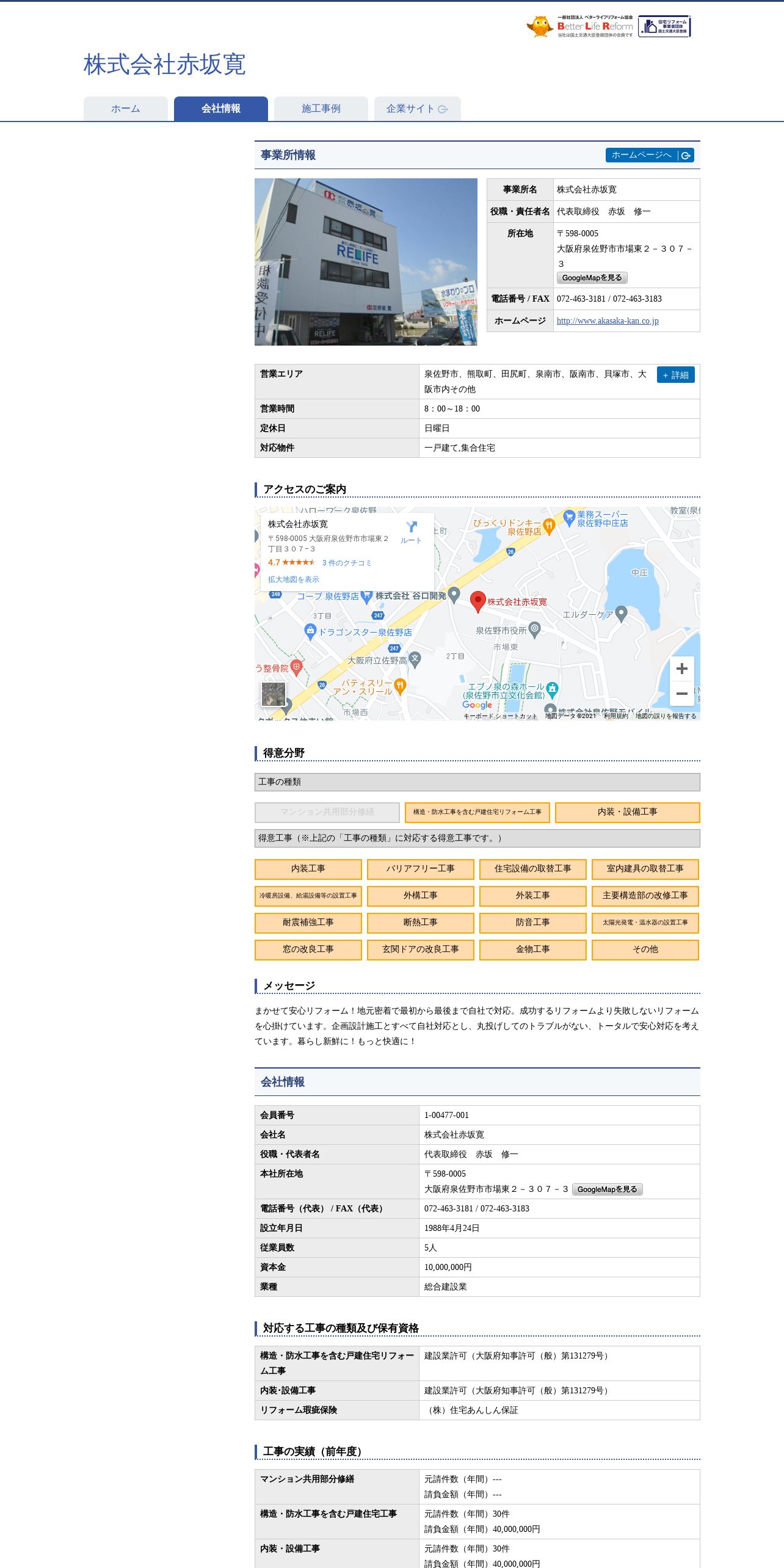Screen dimensions: 784x1568
Task: Click the 断熱工事 button
Action: (421, 923)
